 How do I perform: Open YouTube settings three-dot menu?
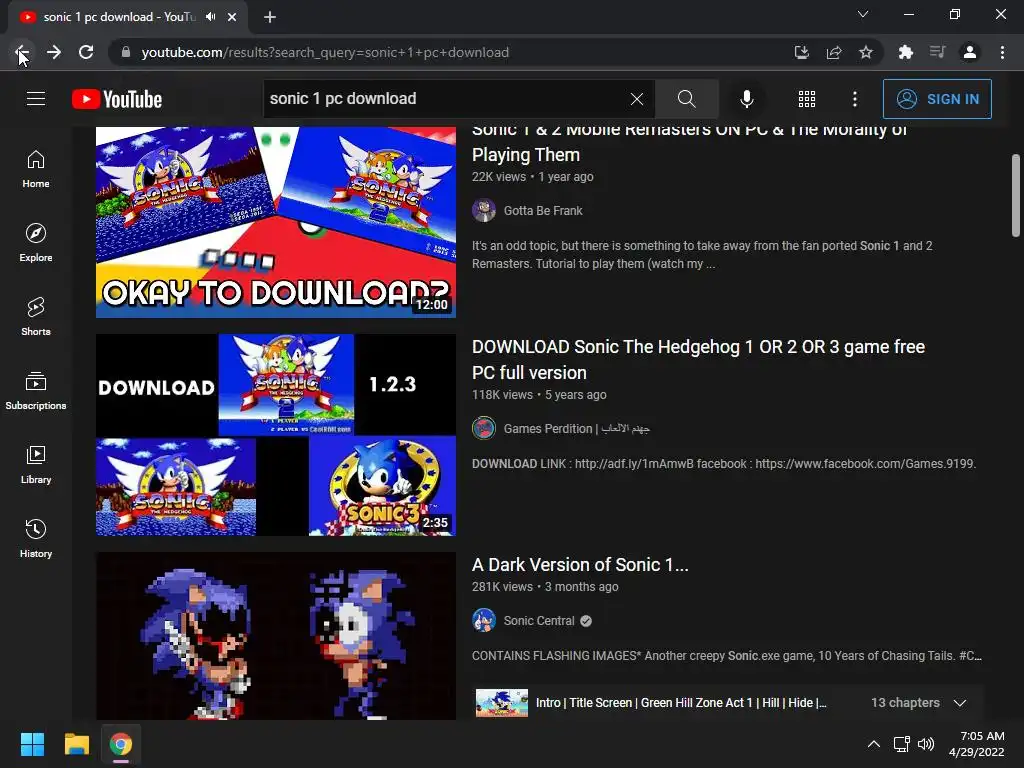(855, 99)
